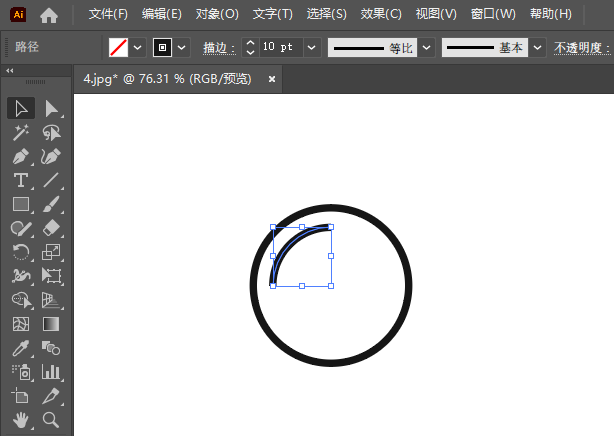Select the Eraser tool

(x=51, y=228)
